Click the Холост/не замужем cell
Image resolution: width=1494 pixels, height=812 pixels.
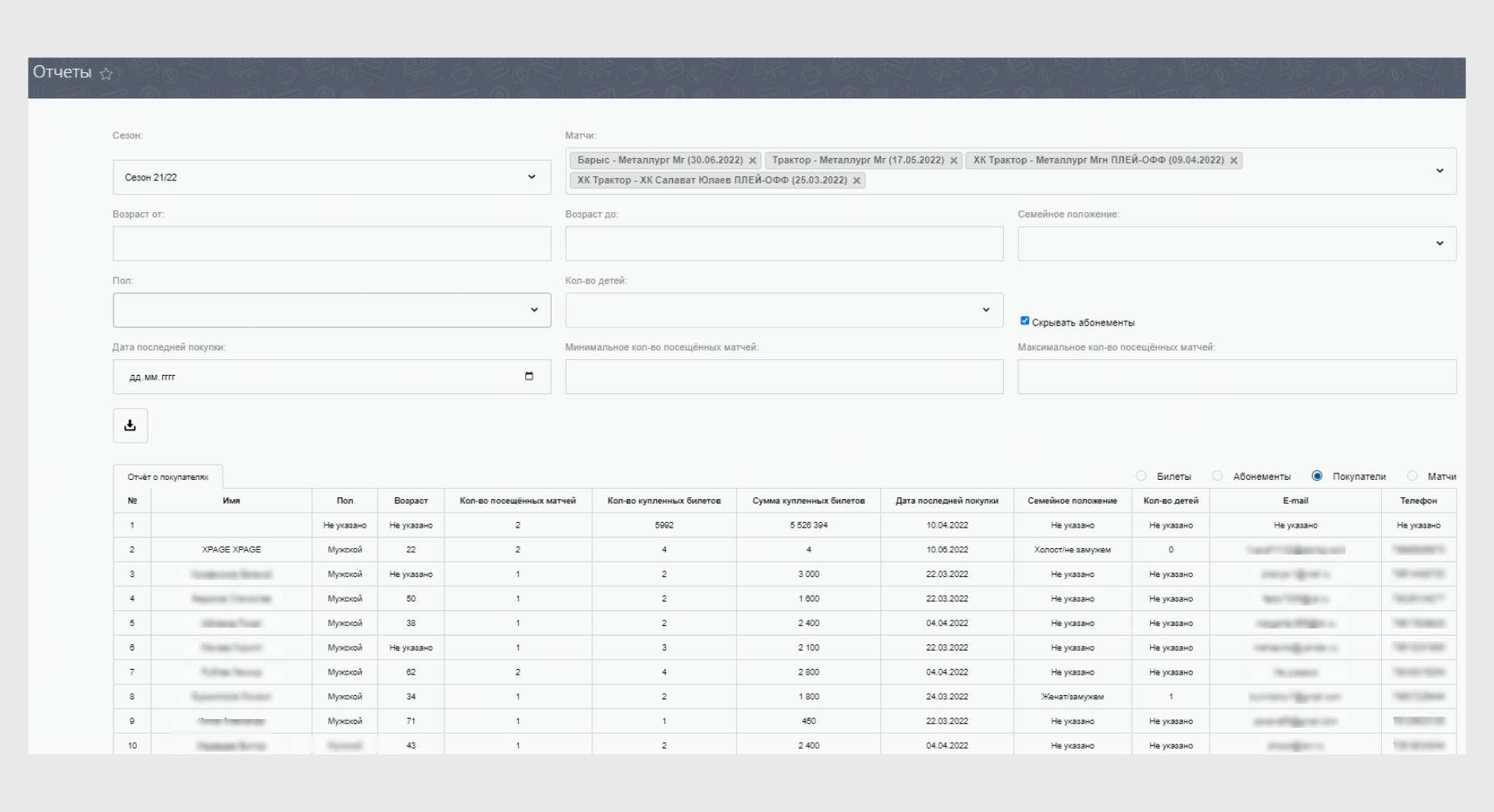tap(1072, 550)
